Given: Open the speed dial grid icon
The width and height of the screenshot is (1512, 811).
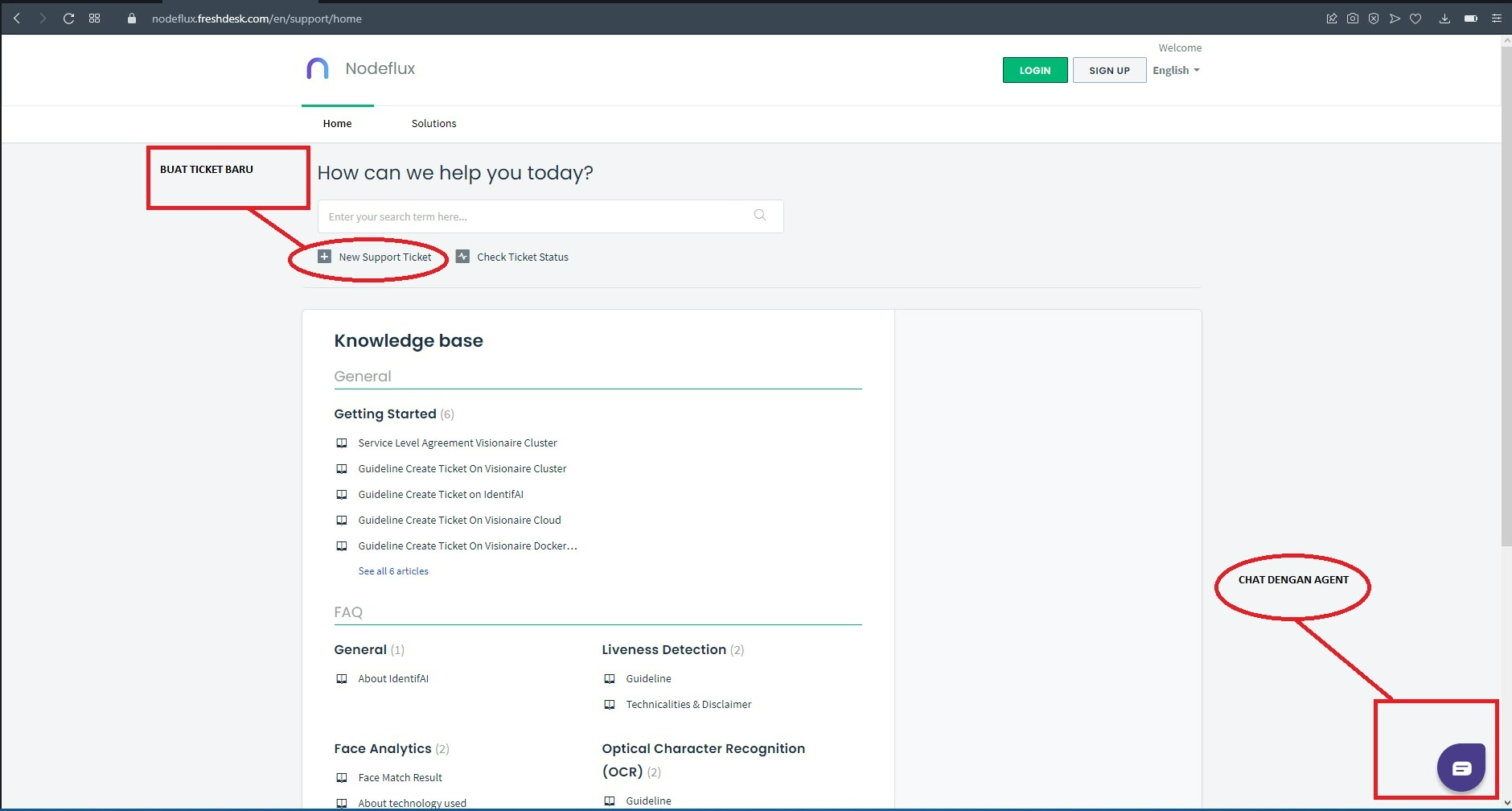Looking at the screenshot, I should tap(95, 18).
